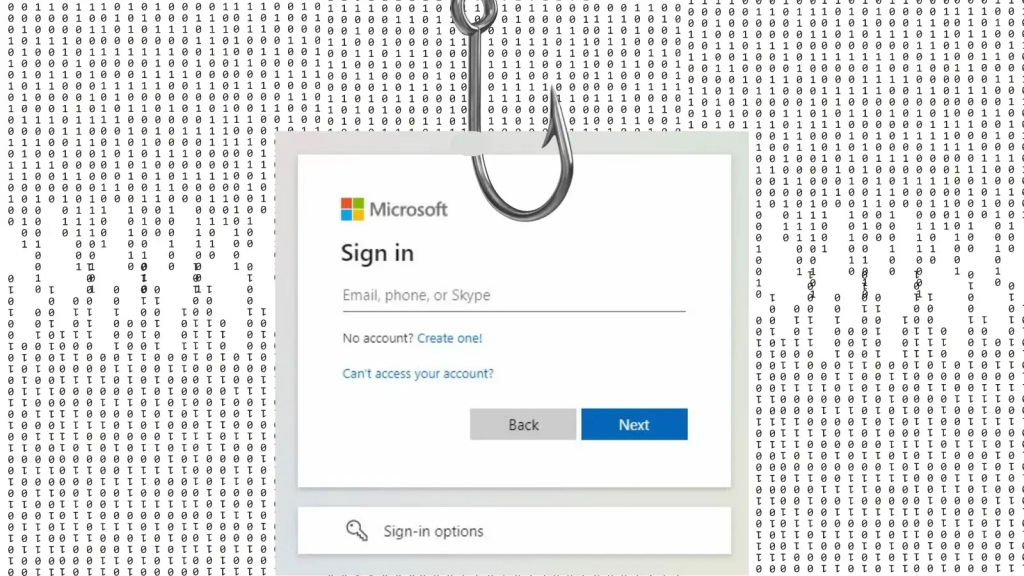Click the blue square of the Microsoft logo

(x=346, y=216)
